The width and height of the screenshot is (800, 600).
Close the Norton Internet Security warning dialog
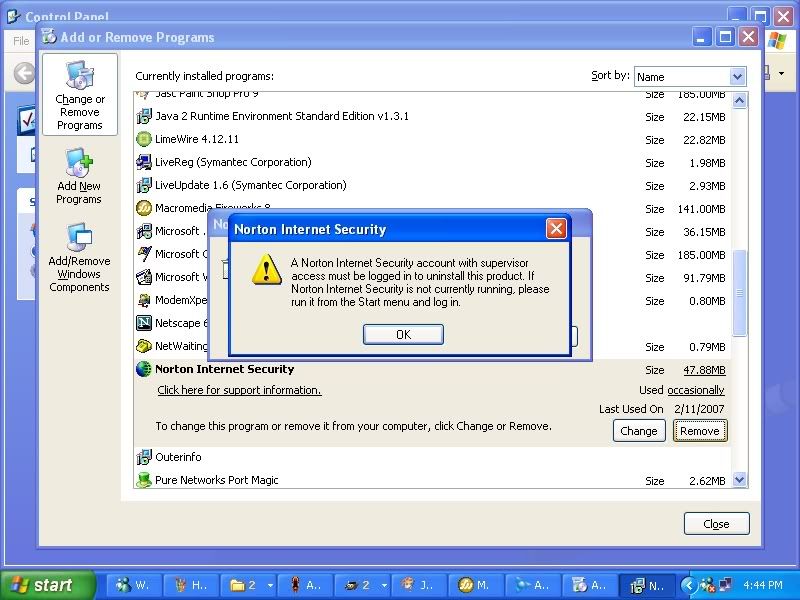click(x=556, y=229)
